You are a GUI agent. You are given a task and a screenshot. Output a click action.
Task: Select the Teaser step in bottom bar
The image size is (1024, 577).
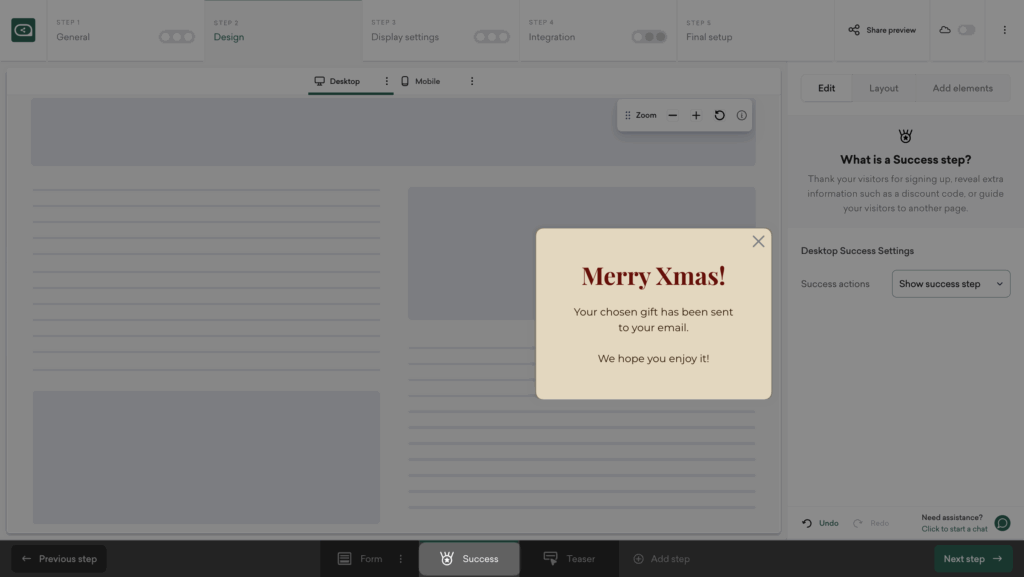(569, 559)
